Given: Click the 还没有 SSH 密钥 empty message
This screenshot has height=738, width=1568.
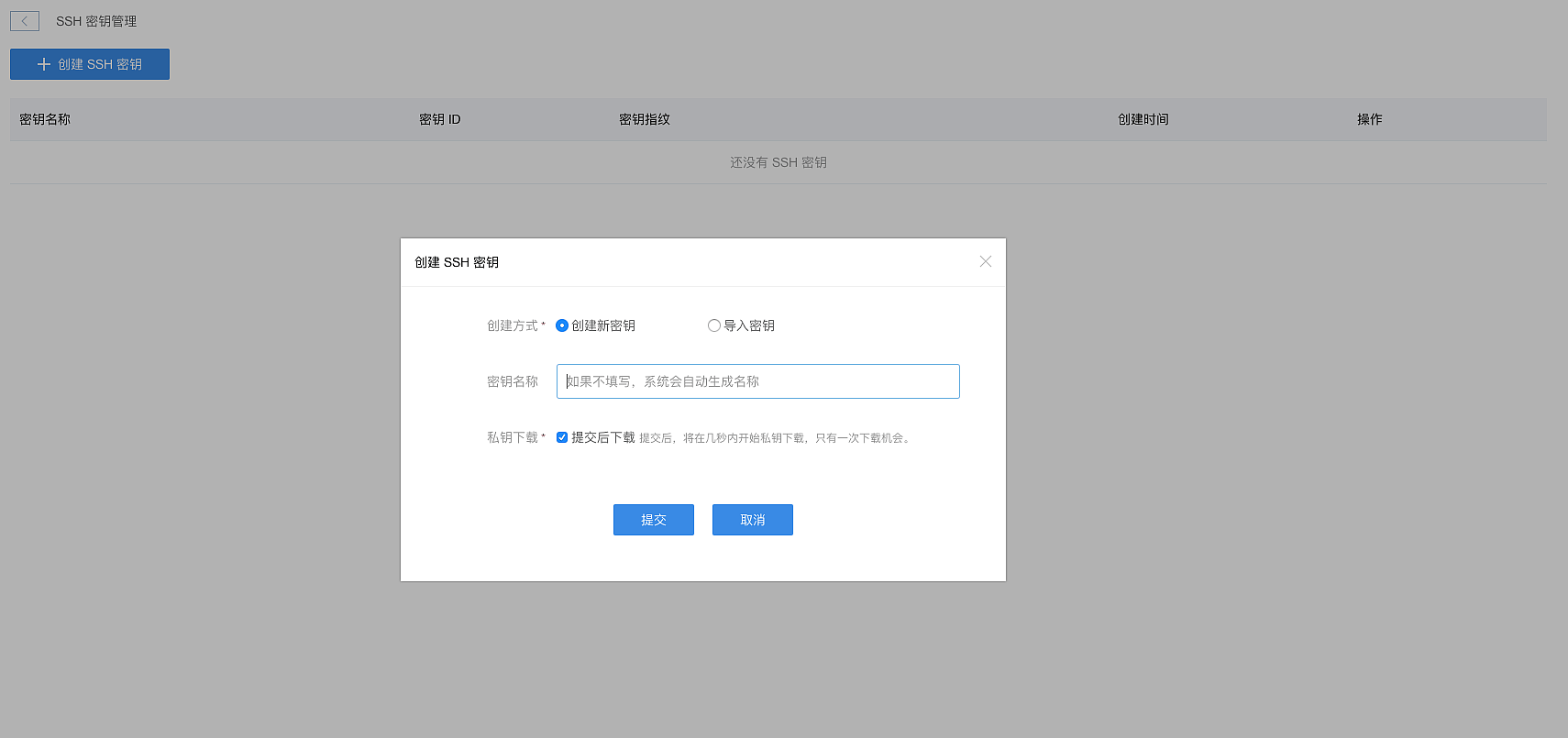Looking at the screenshot, I should [778, 162].
